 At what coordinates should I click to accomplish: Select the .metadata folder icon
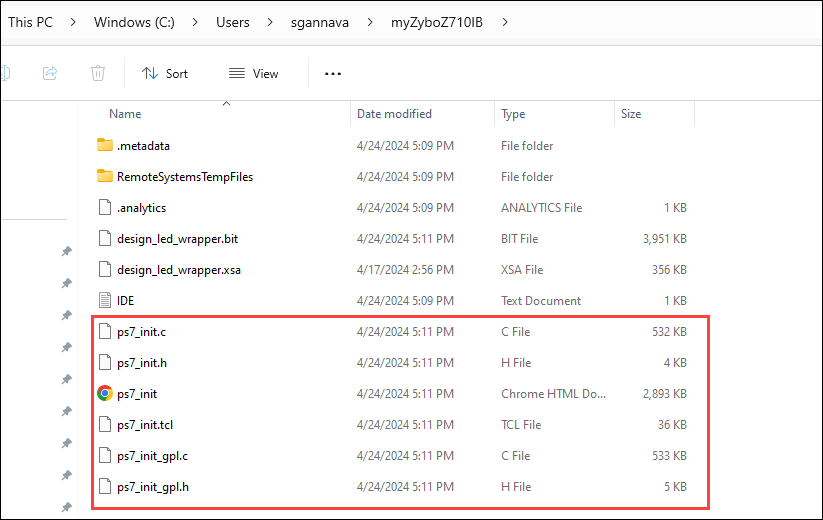tap(105, 146)
